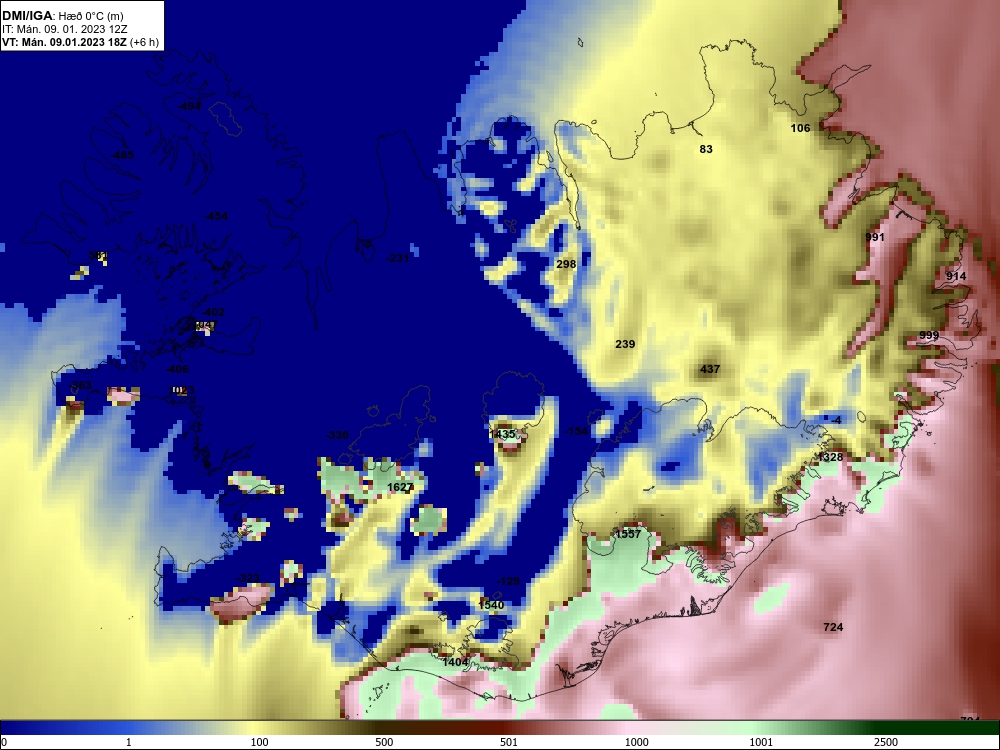The width and height of the screenshot is (1000, 750).
Task: Click the 'DMI/IGA: Hæð 0°C (m)' title text
Action: 62,16
